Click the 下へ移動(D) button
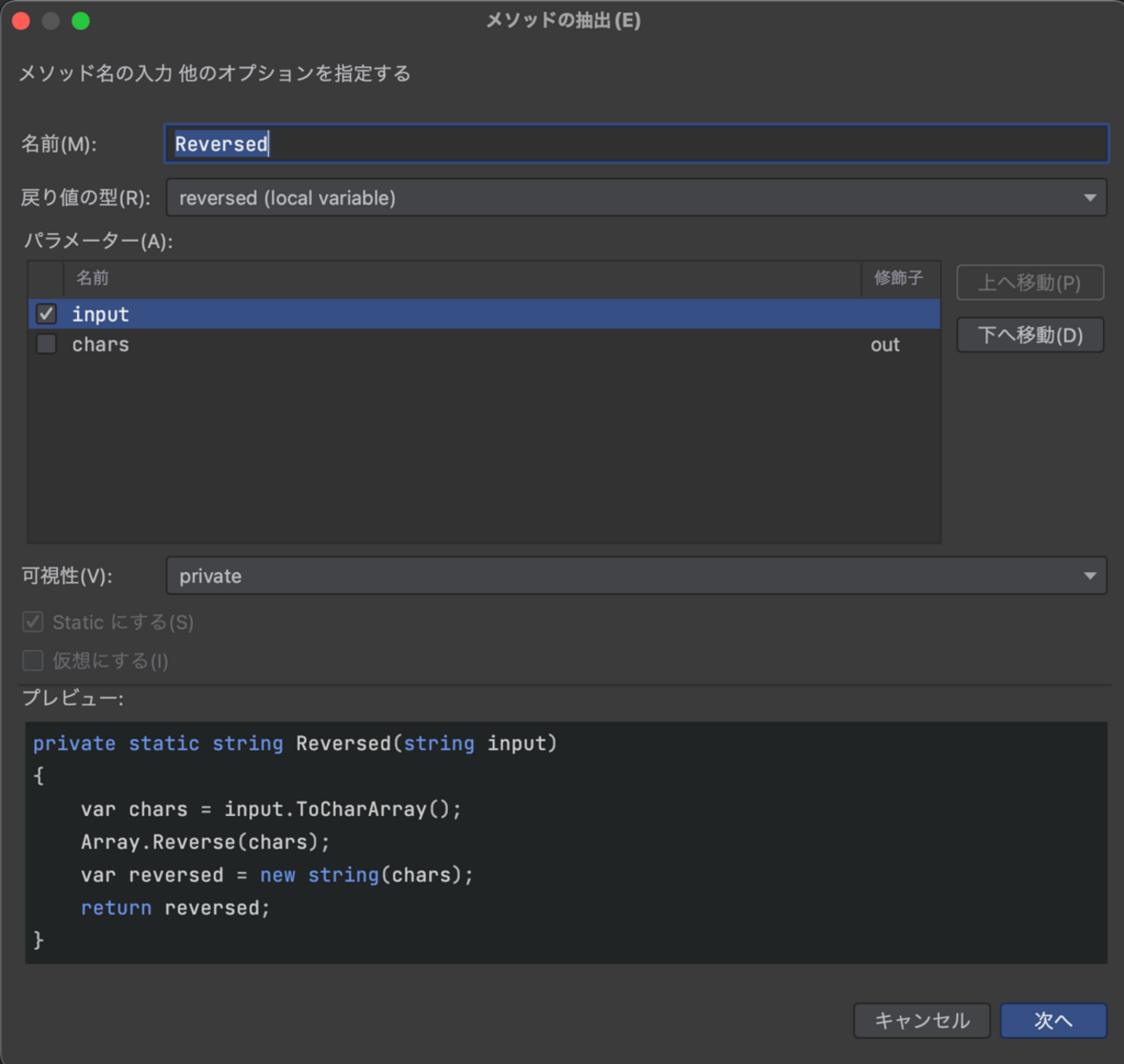 point(1030,335)
